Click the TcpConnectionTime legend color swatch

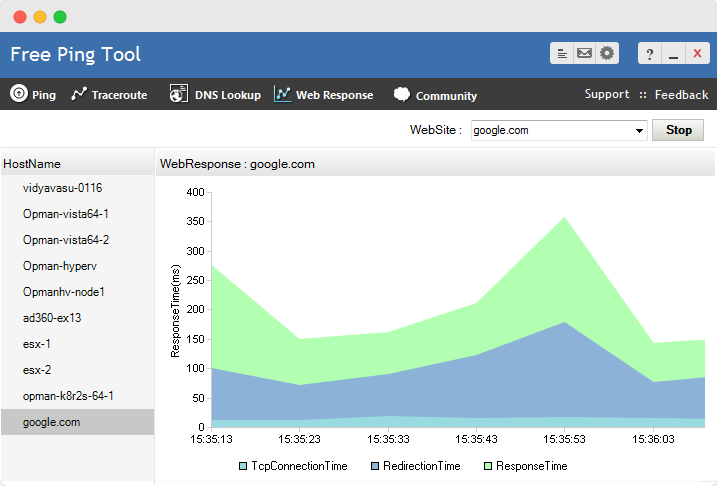(243, 466)
